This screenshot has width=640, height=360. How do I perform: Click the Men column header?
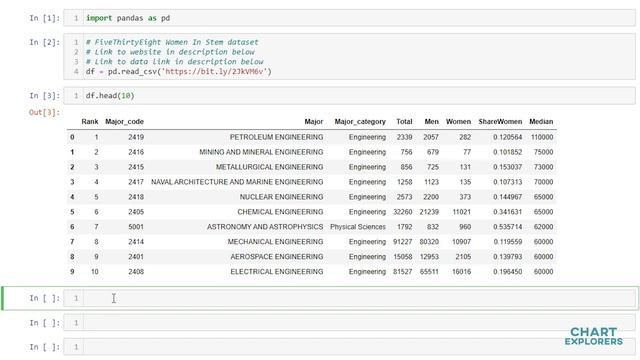click(x=431, y=122)
